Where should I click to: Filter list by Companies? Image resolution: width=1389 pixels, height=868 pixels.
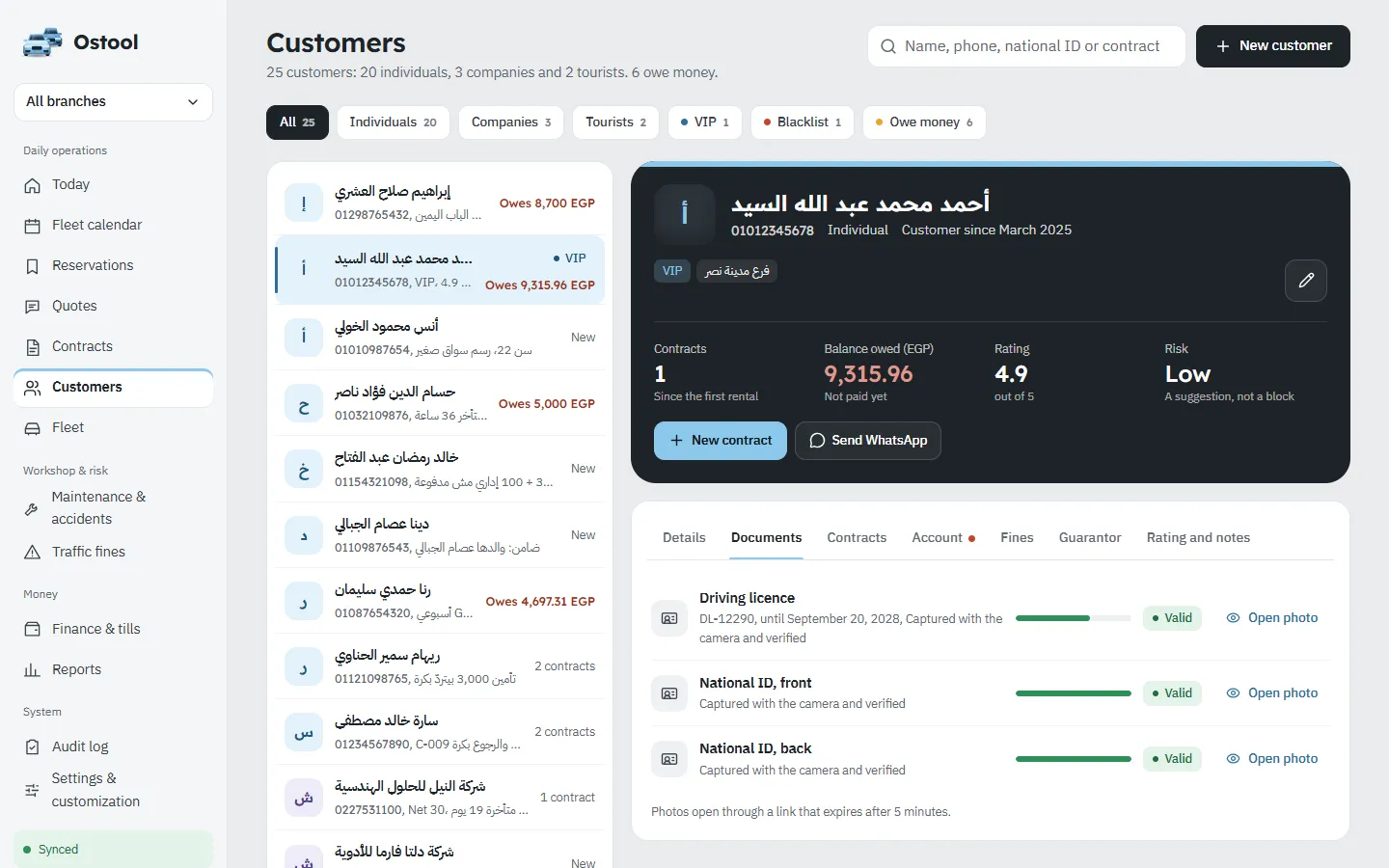(x=511, y=122)
